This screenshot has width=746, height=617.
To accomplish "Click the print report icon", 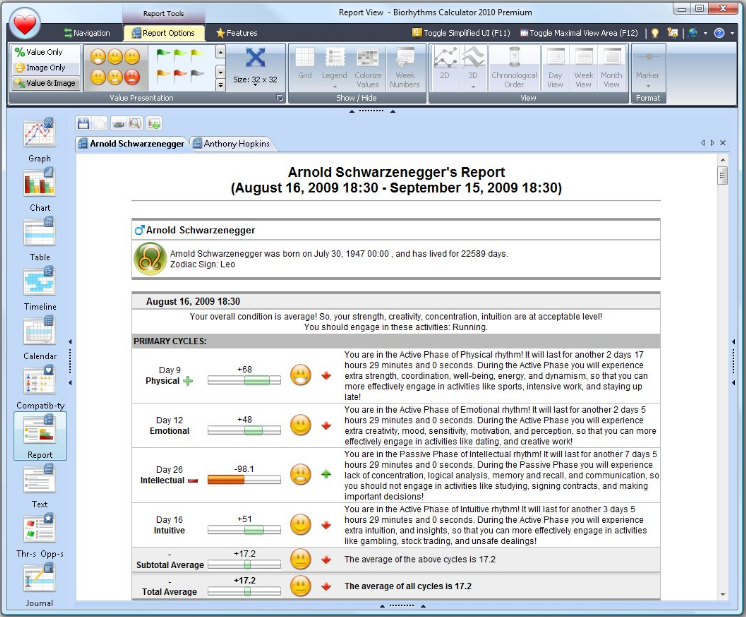I will click(118, 124).
